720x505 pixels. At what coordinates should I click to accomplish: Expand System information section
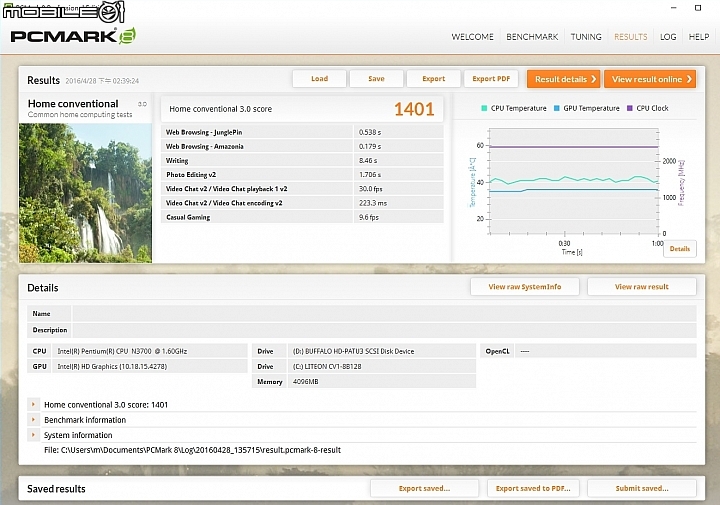click(x=33, y=435)
